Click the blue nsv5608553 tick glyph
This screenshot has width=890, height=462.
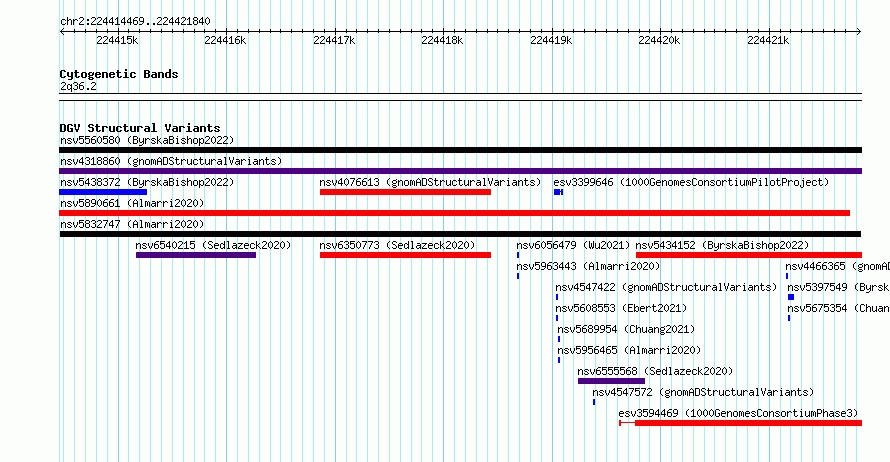pos(557,318)
